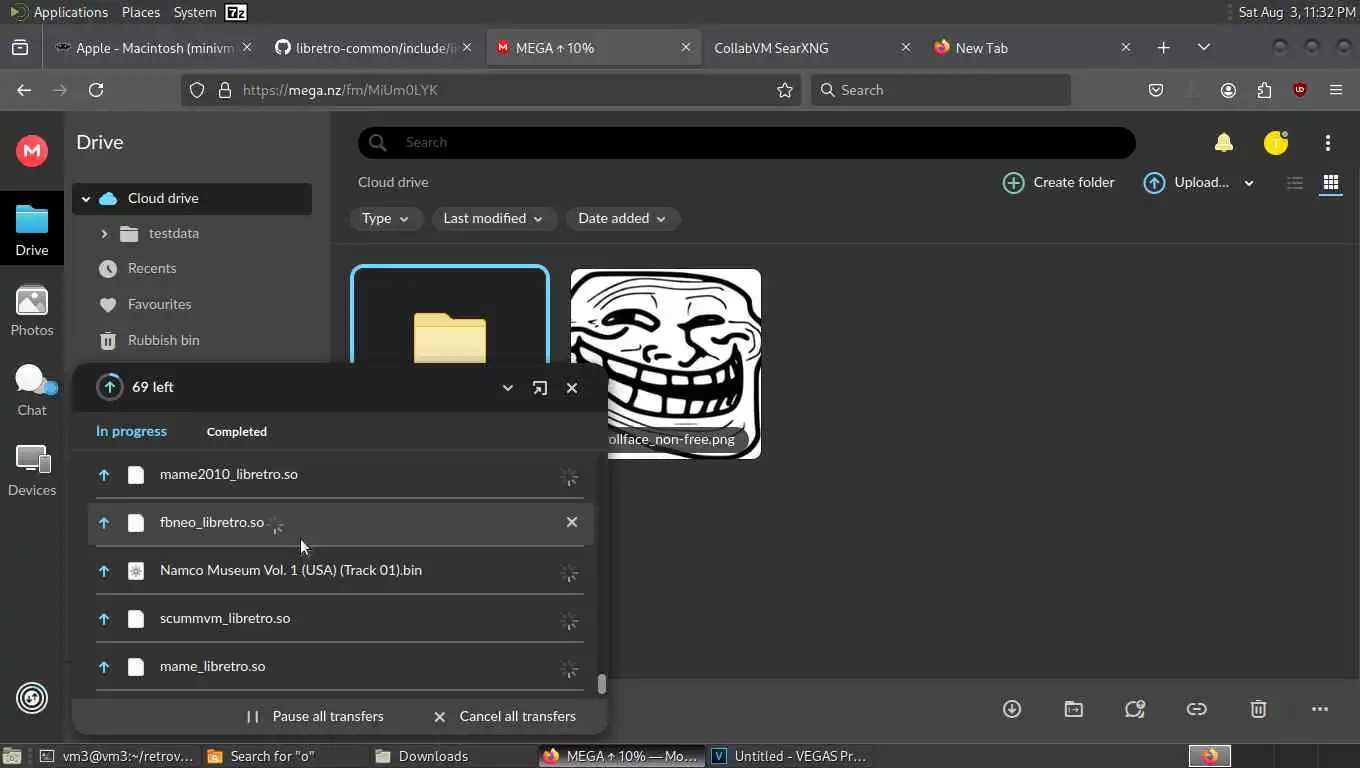This screenshot has width=1360, height=768.
Task: Open the Date added filter dropdown
Action: click(x=622, y=219)
